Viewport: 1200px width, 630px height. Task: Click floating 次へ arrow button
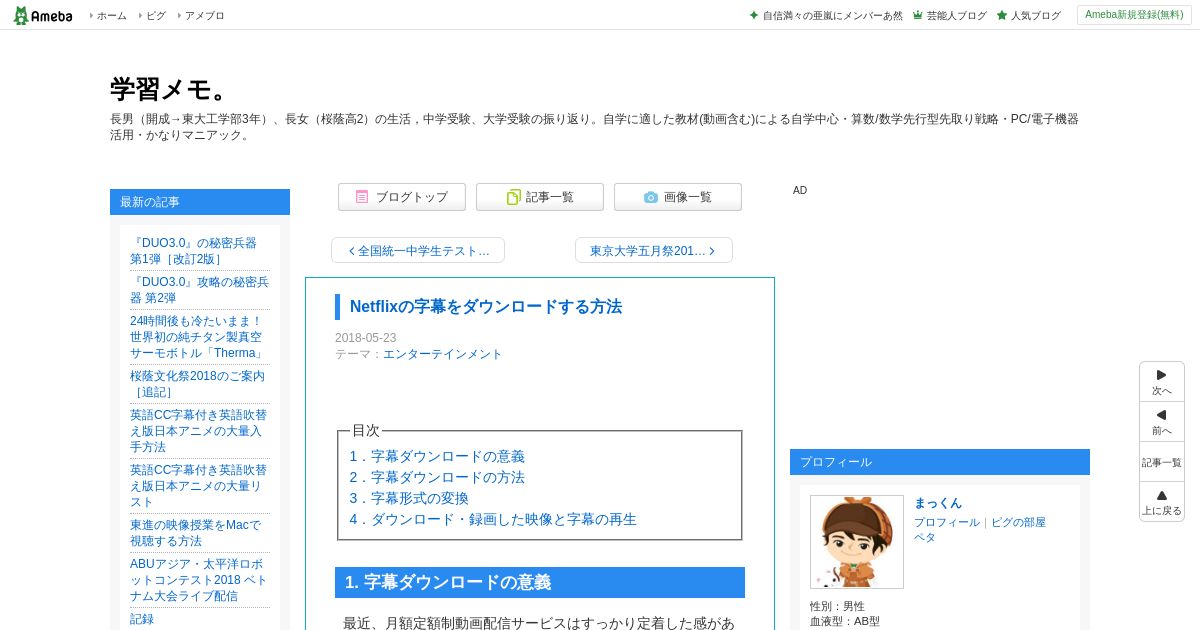tap(1162, 382)
